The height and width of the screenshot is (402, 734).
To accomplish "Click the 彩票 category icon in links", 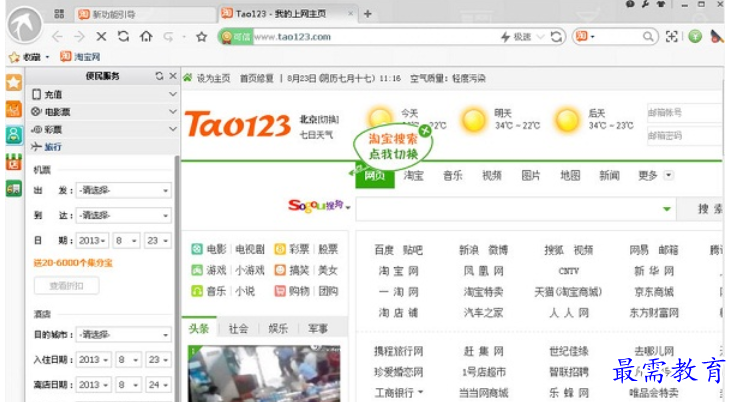I will point(280,249).
